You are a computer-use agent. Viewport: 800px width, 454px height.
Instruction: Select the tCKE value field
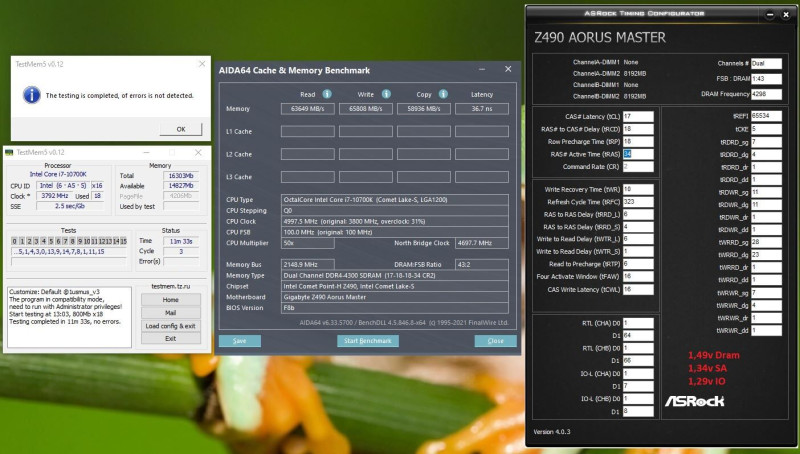(x=766, y=129)
